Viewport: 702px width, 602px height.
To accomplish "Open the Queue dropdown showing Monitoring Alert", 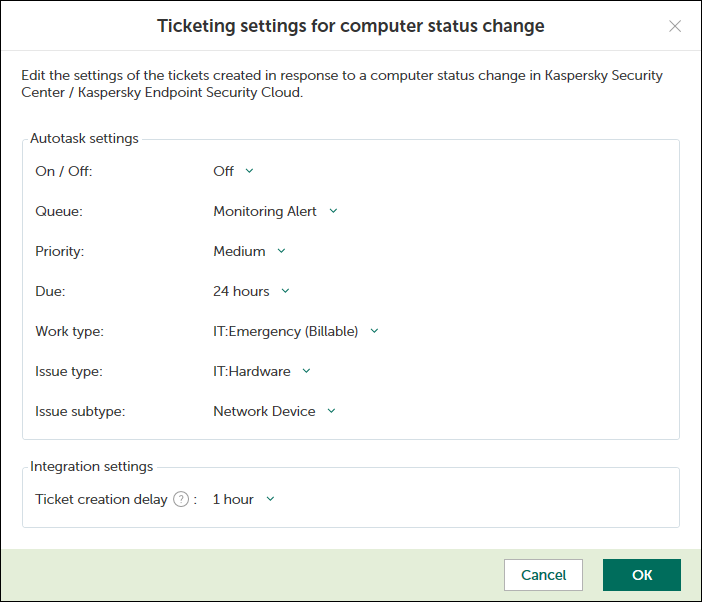I will (265, 211).
